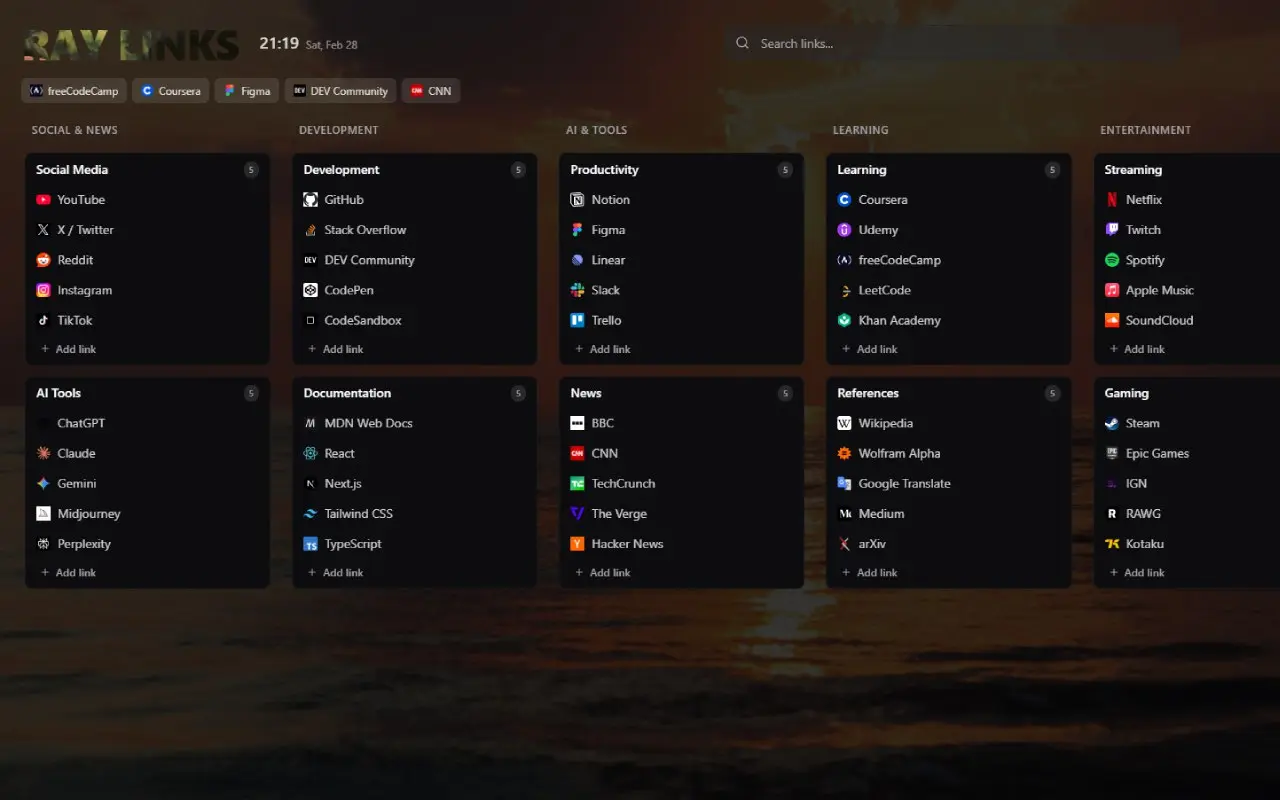The width and height of the screenshot is (1280, 800).
Task: Click the Notion icon in Productivity
Action: pyautogui.click(x=577, y=200)
